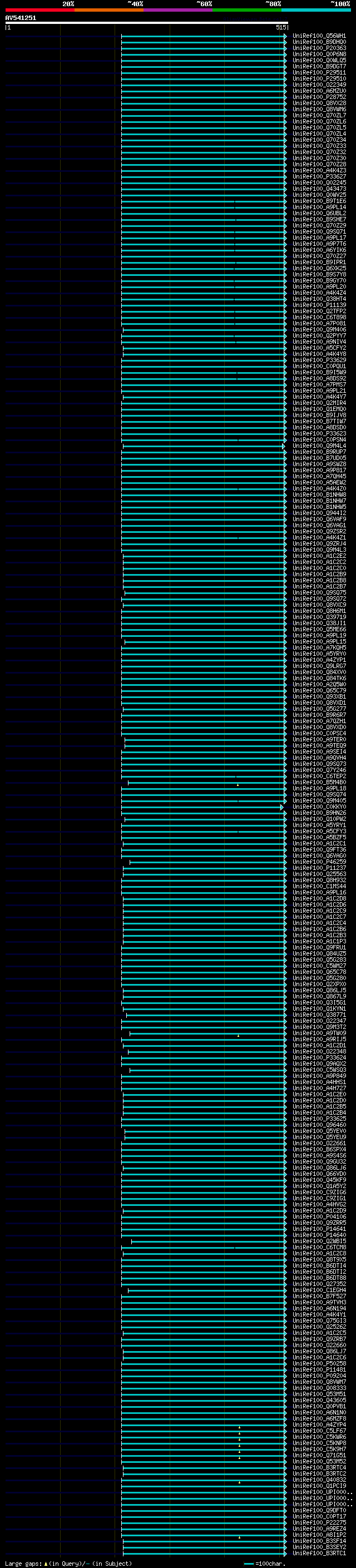The height and width of the screenshot is (1568, 356).
Task: Open hit UniRef100_Q0P6N8
Action: coord(319,54)
